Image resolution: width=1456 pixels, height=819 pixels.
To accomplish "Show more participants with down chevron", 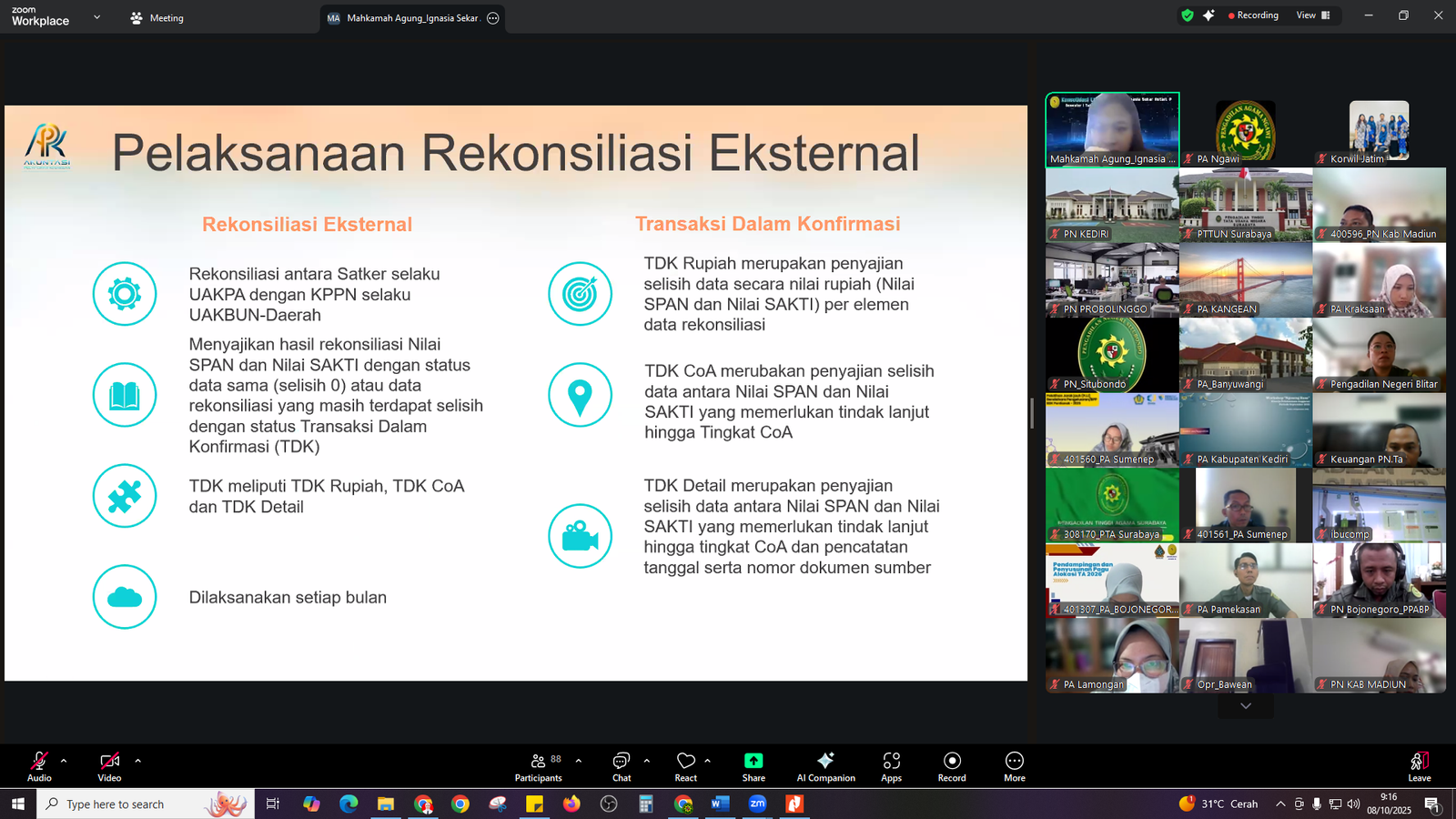I will (x=1245, y=706).
